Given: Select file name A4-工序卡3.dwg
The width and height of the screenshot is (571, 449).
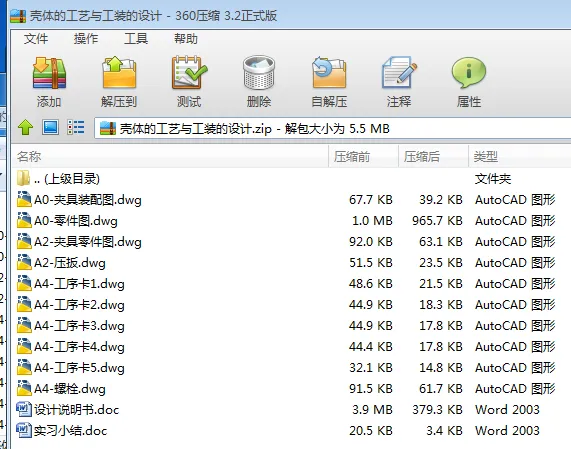Looking at the screenshot, I should [79, 326].
